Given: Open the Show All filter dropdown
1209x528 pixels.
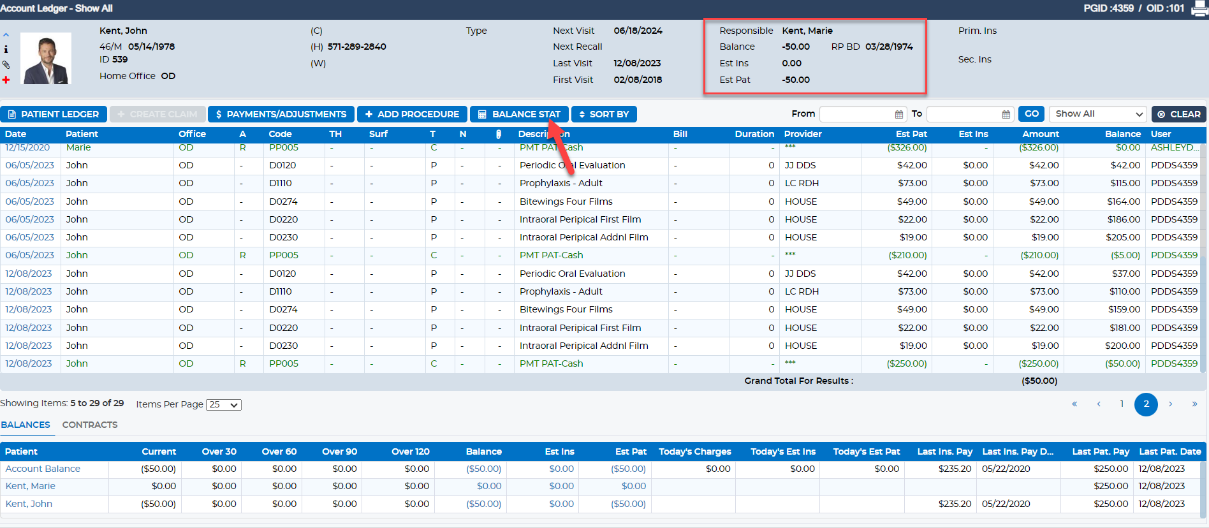Looking at the screenshot, I should pos(1097,114).
